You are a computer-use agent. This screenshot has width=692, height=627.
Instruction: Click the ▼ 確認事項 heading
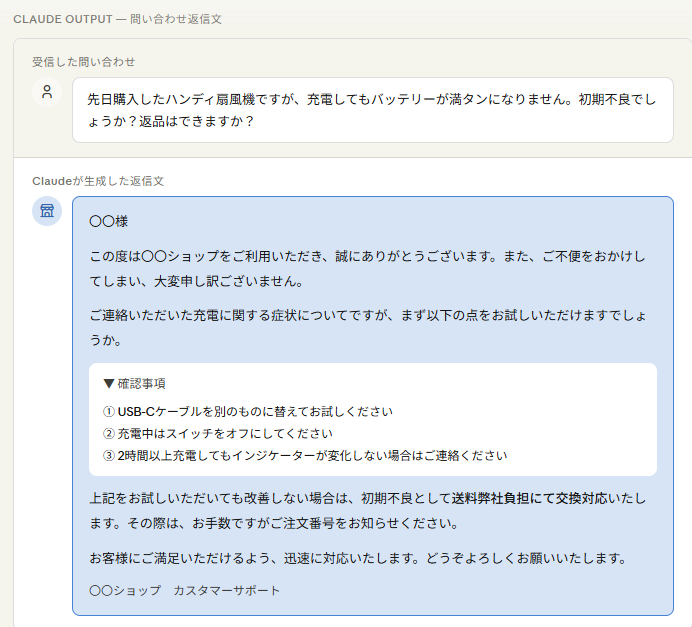135,383
